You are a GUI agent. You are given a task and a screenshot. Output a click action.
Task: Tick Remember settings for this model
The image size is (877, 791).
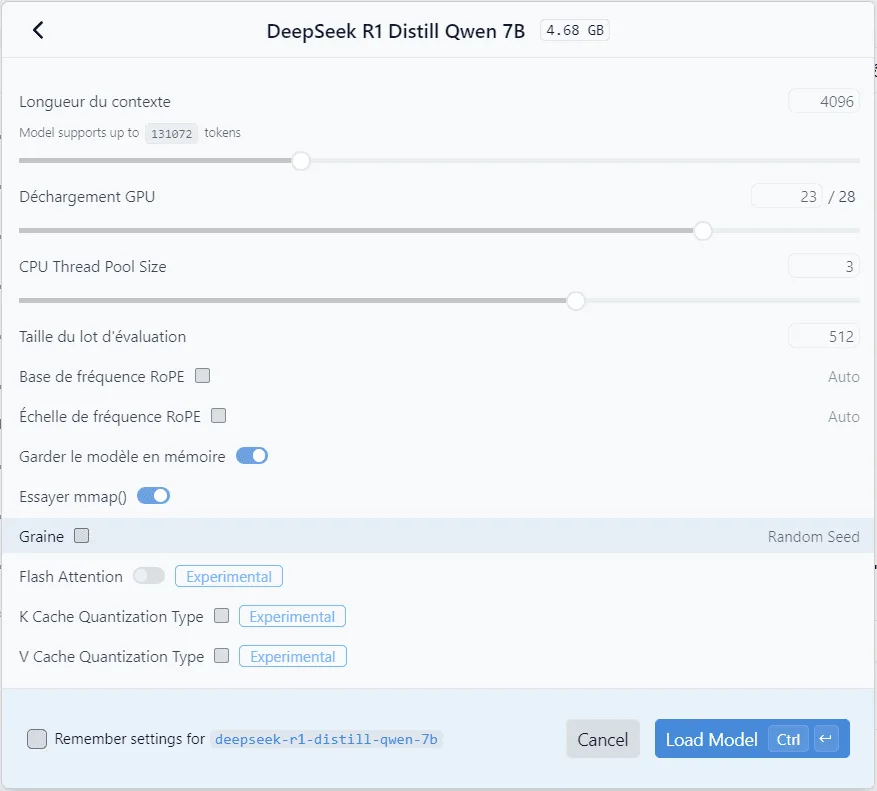tap(37, 738)
